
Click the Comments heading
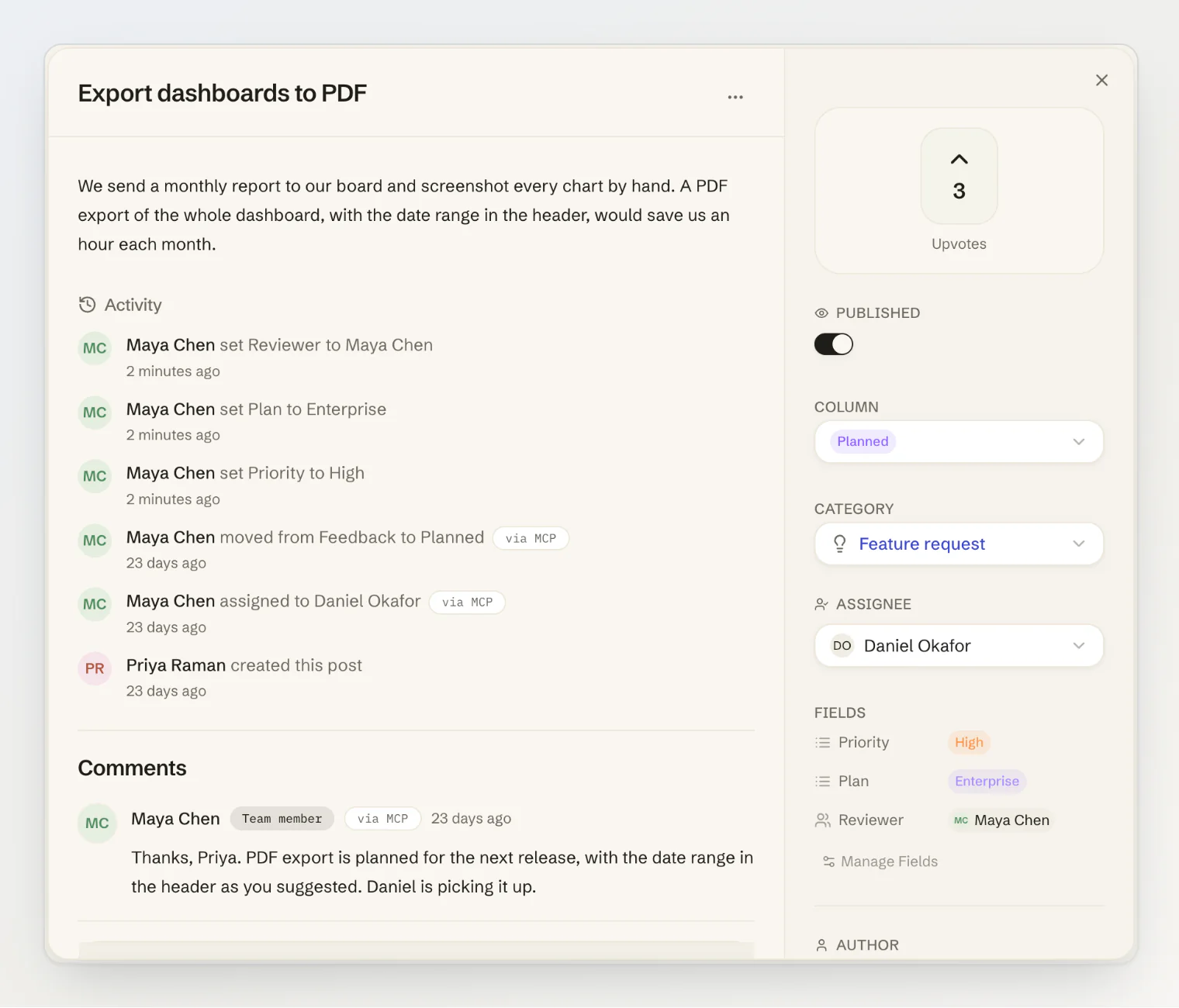[132, 768]
